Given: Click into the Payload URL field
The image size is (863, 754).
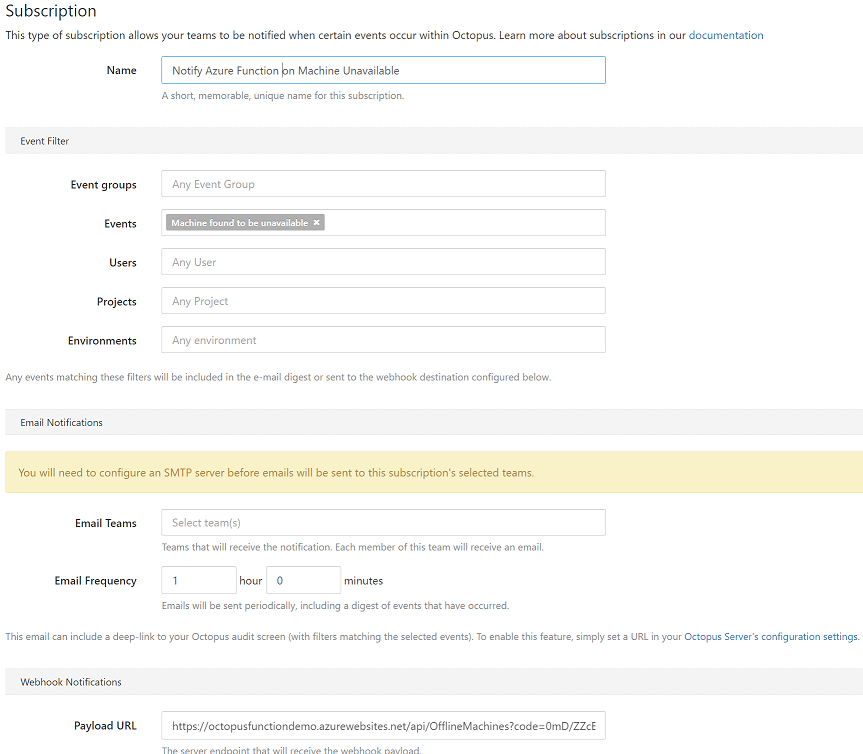Looking at the screenshot, I should coord(383,726).
